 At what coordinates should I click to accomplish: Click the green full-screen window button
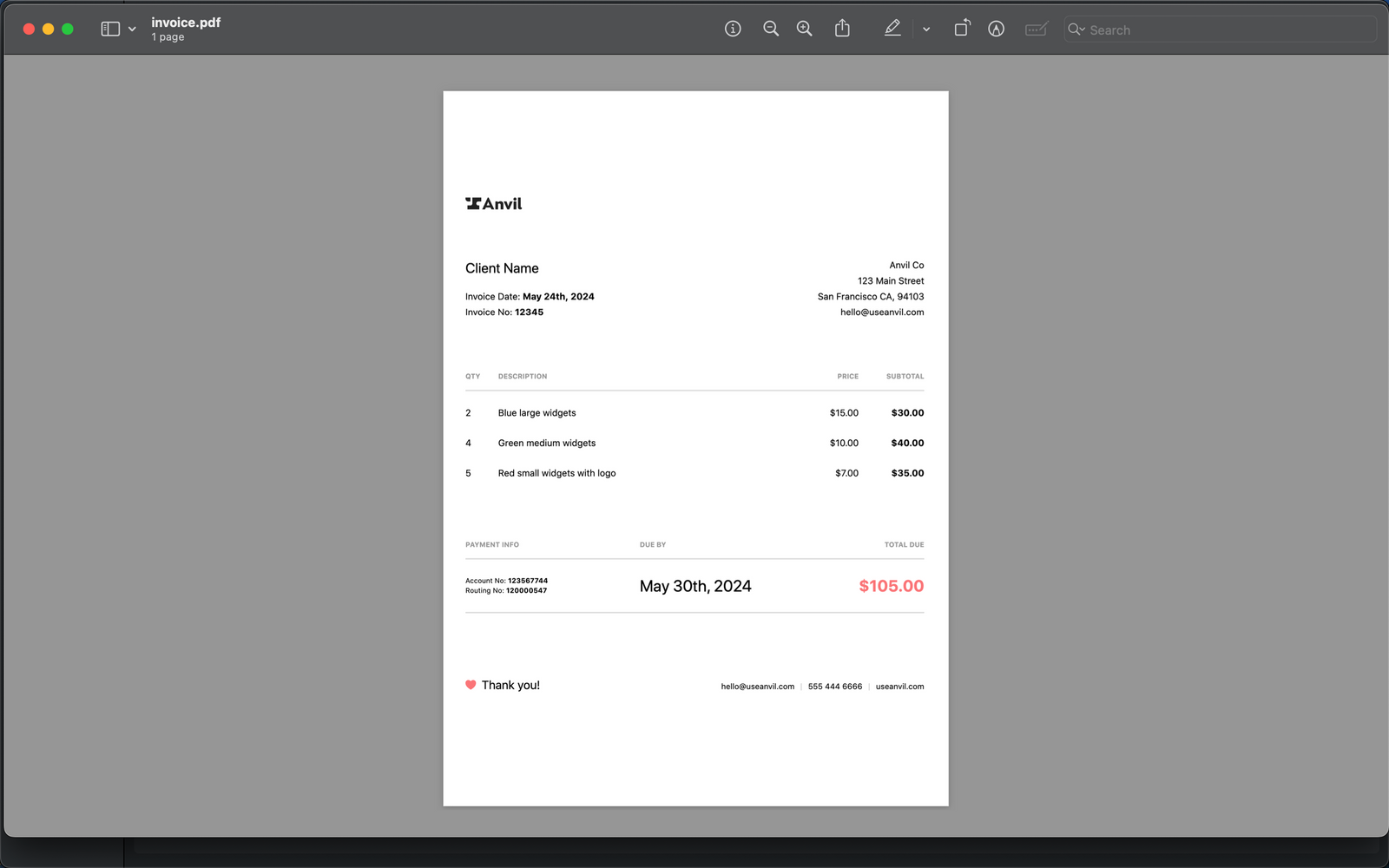(x=68, y=29)
